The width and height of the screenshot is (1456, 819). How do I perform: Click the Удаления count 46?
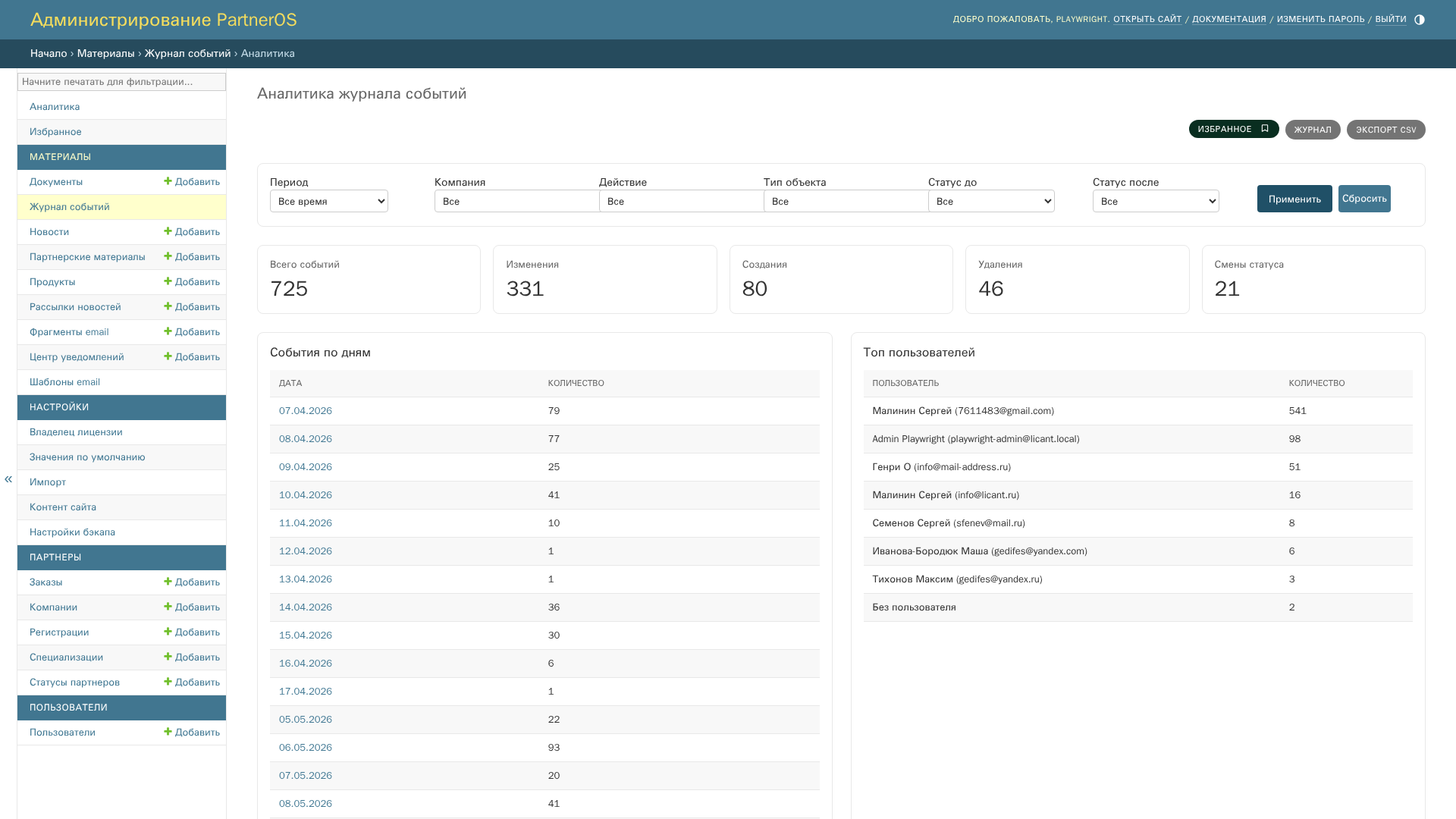[991, 289]
